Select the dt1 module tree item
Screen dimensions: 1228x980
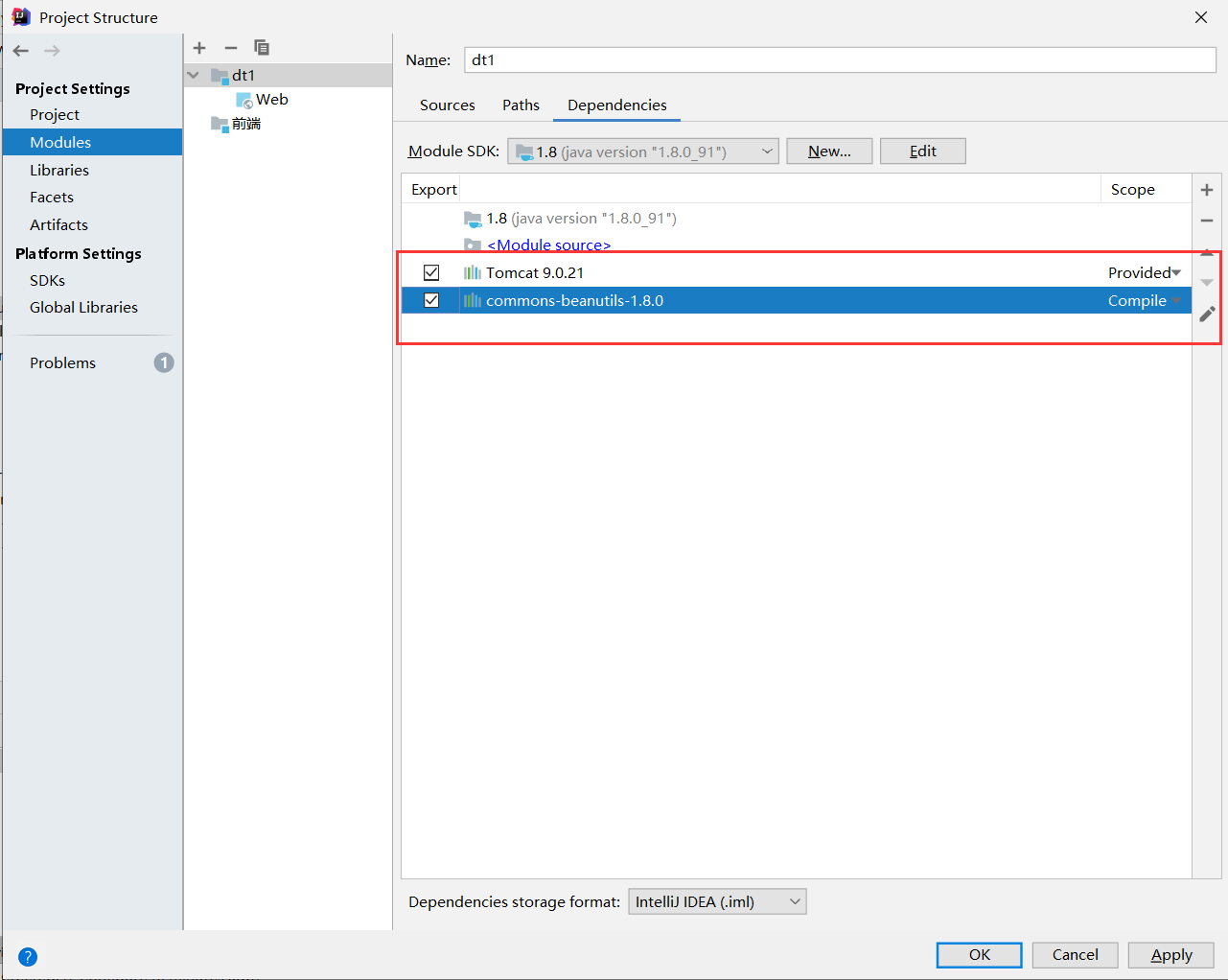click(288, 75)
